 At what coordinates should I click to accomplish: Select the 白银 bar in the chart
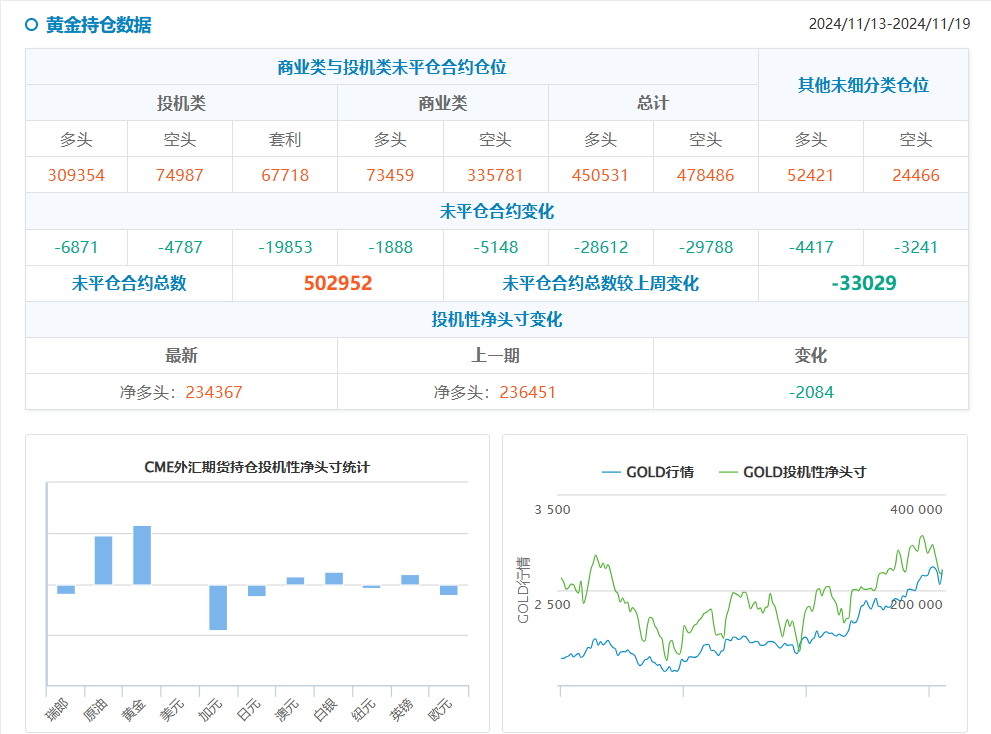click(x=333, y=578)
